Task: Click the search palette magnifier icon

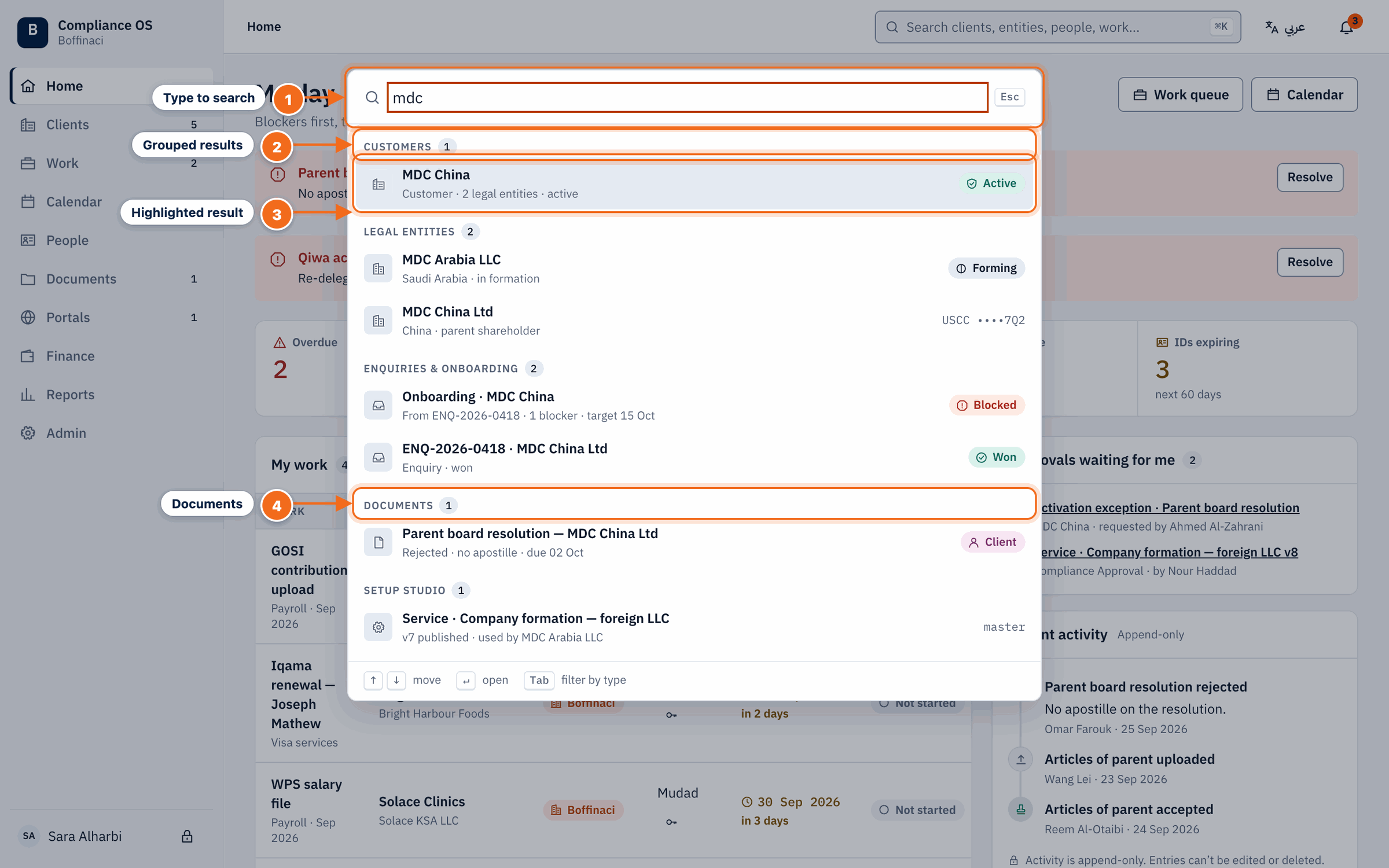Action: click(372, 97)
